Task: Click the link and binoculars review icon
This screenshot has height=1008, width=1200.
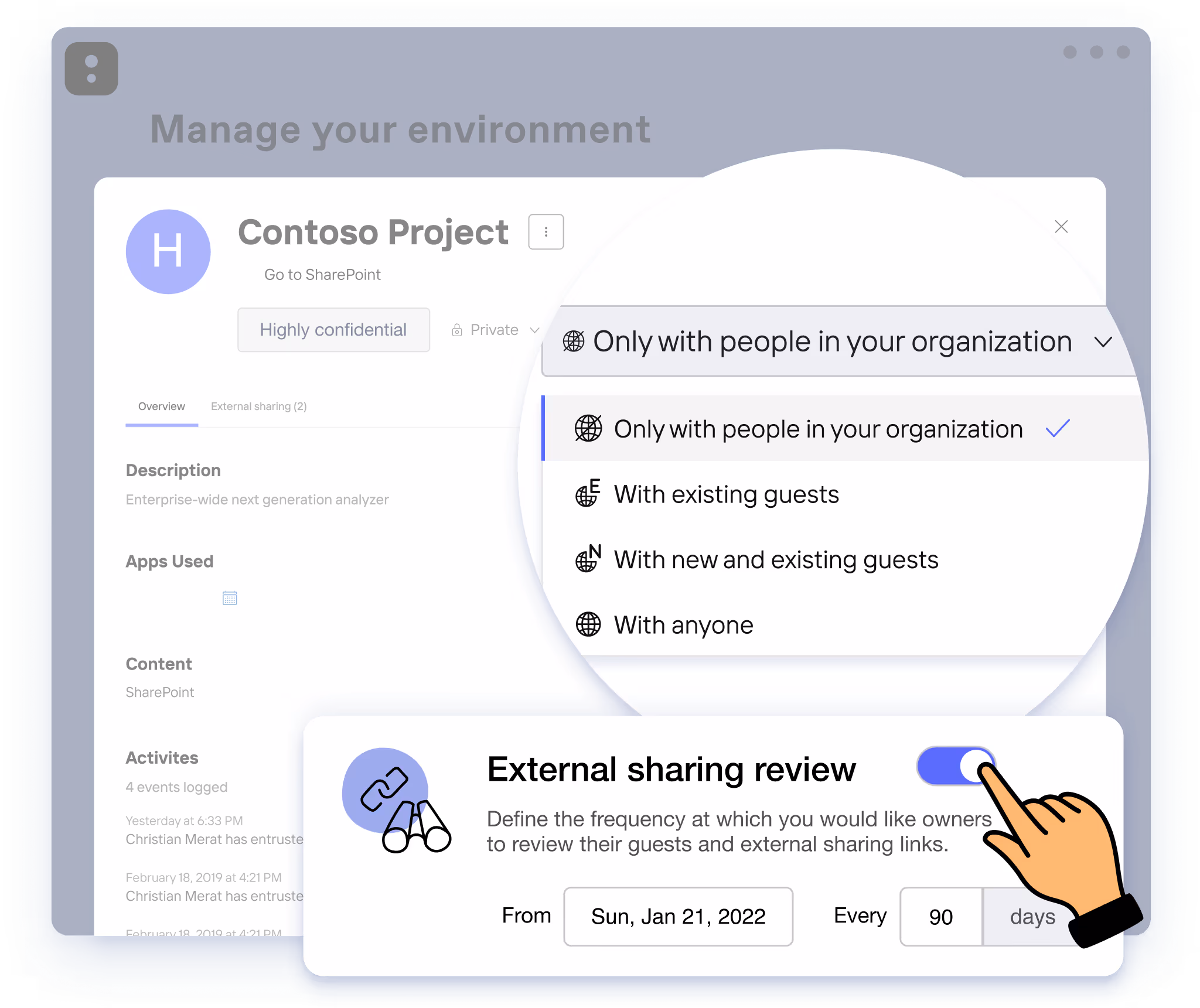Action: [397, 799]
